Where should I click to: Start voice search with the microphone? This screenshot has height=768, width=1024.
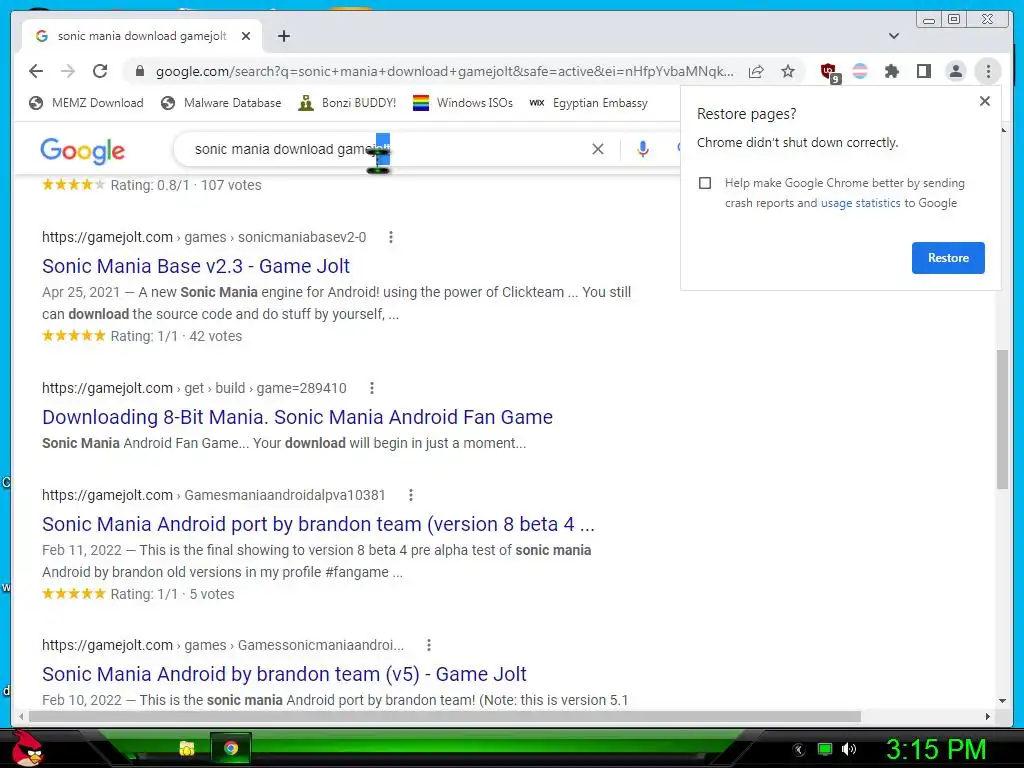643,149
